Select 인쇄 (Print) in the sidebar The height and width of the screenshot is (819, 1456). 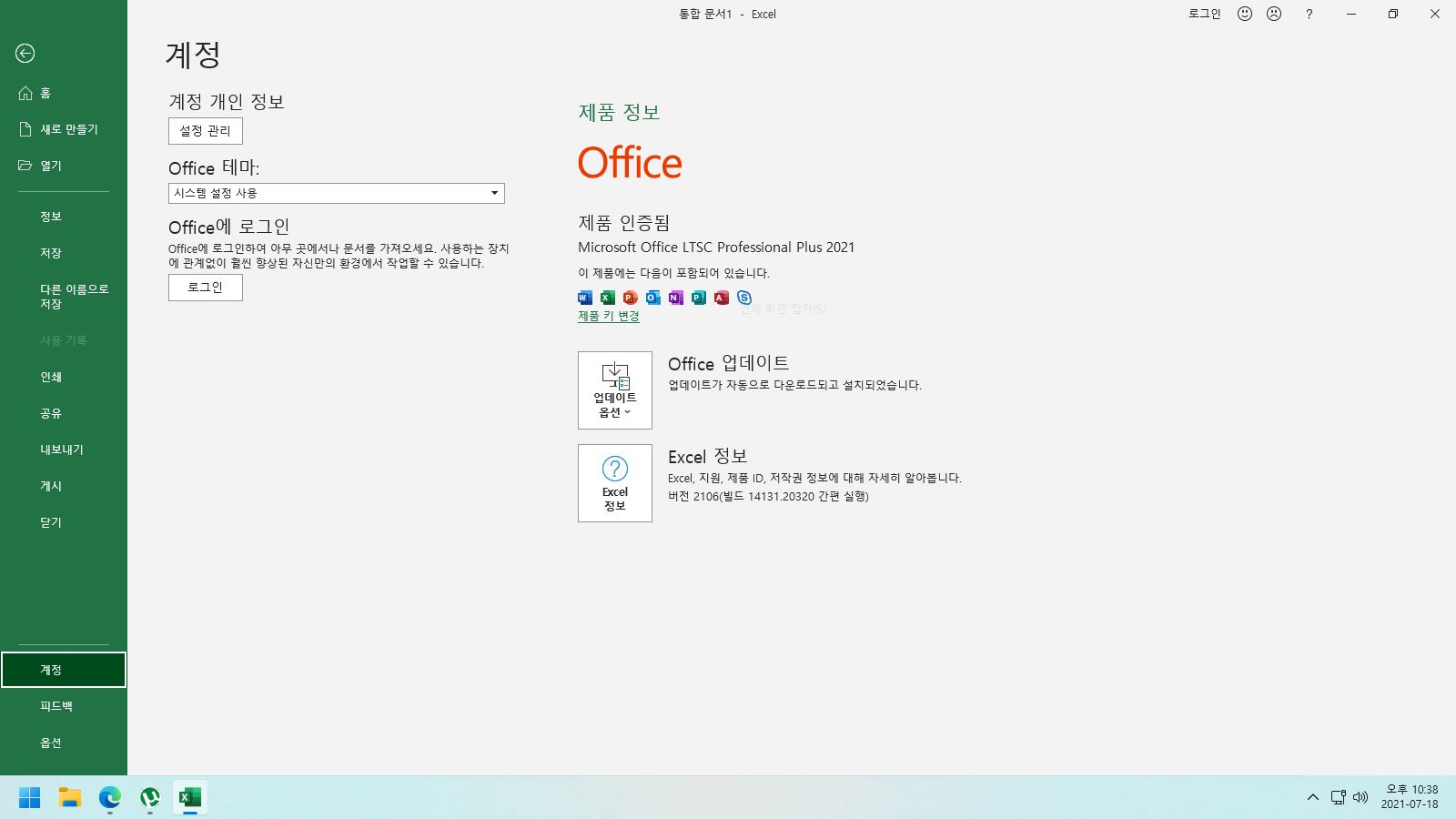tap(64, 377)
